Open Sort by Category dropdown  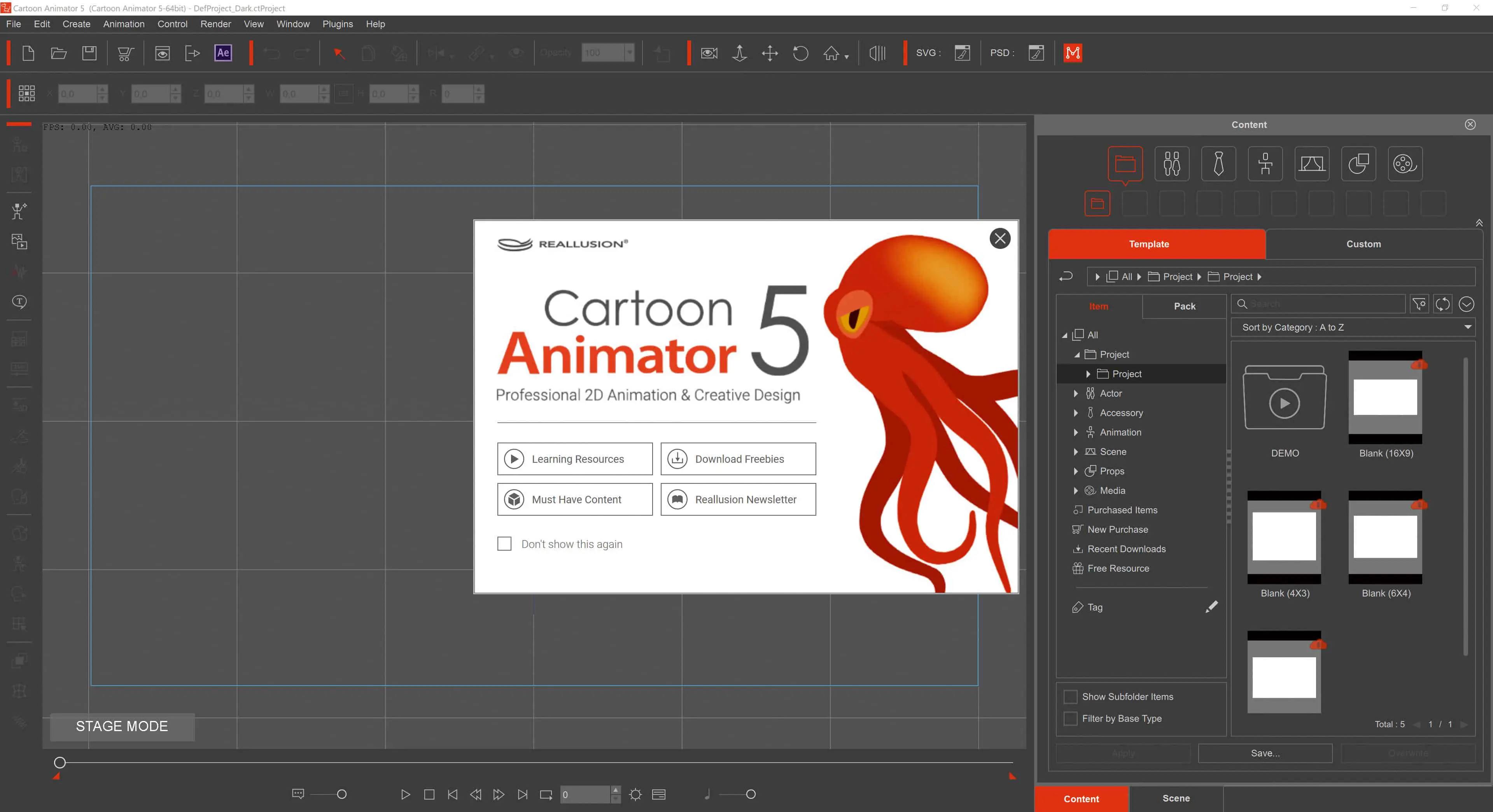[x=1353, y=327]
